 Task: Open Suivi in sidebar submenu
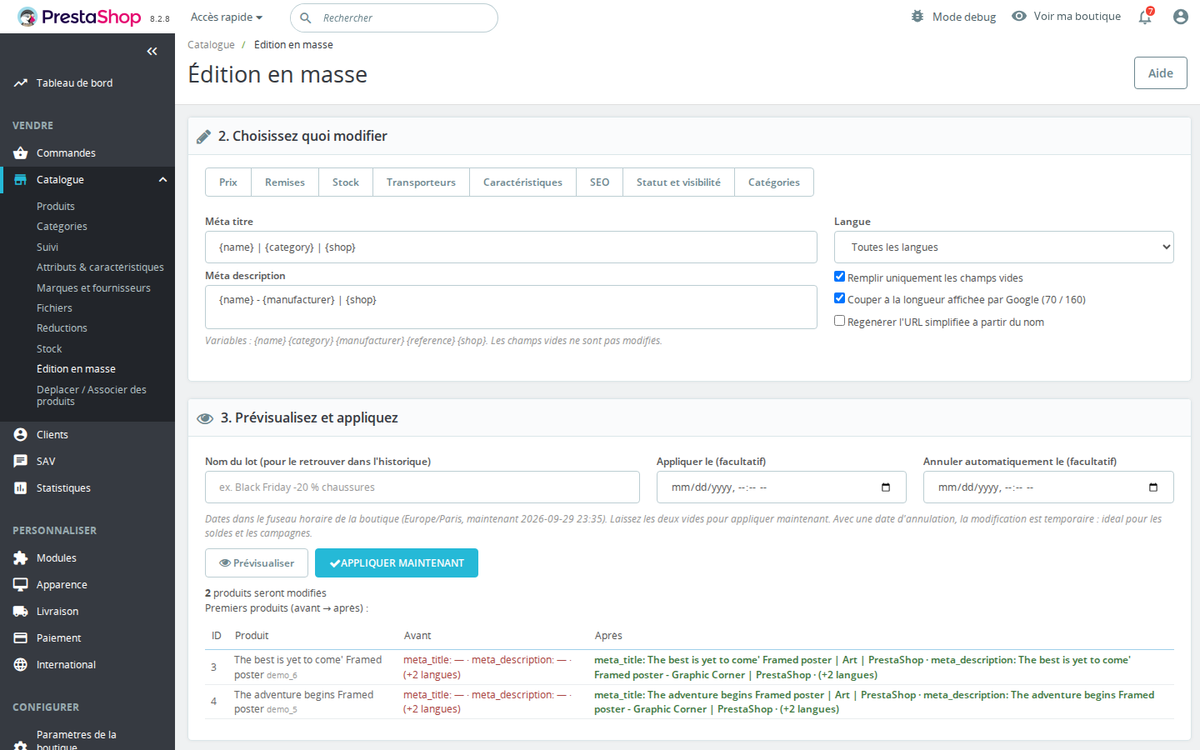point(48,247)
